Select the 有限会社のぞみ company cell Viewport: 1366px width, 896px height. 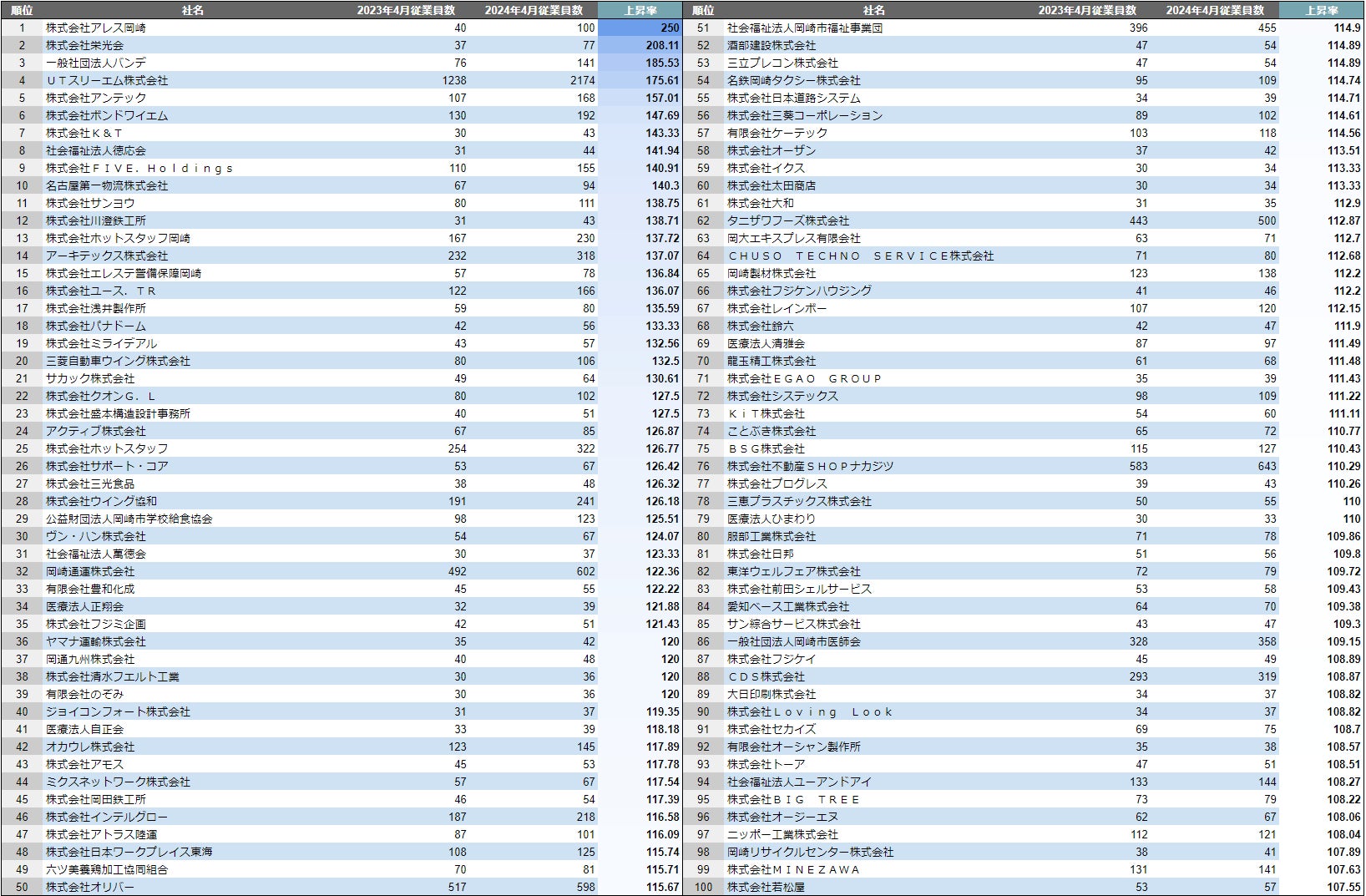point(84,694)
